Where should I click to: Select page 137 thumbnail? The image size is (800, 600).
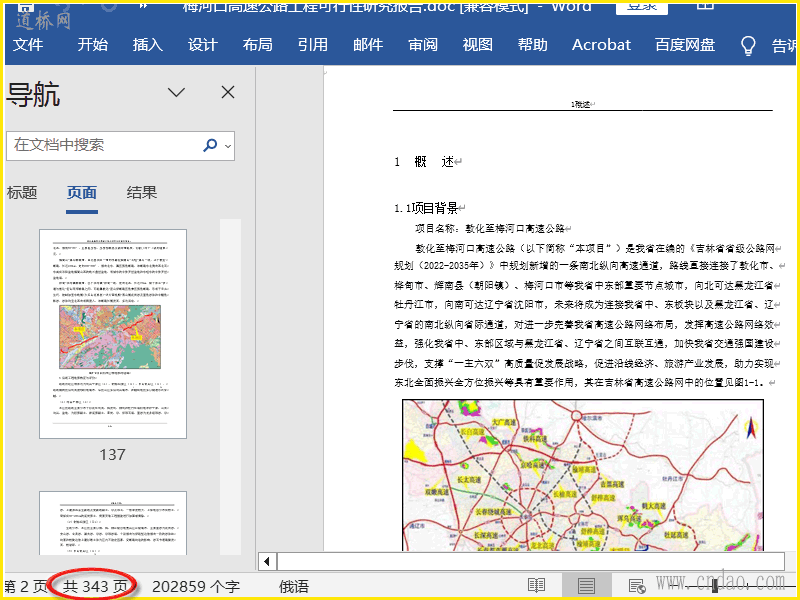[x=112, y=334]
